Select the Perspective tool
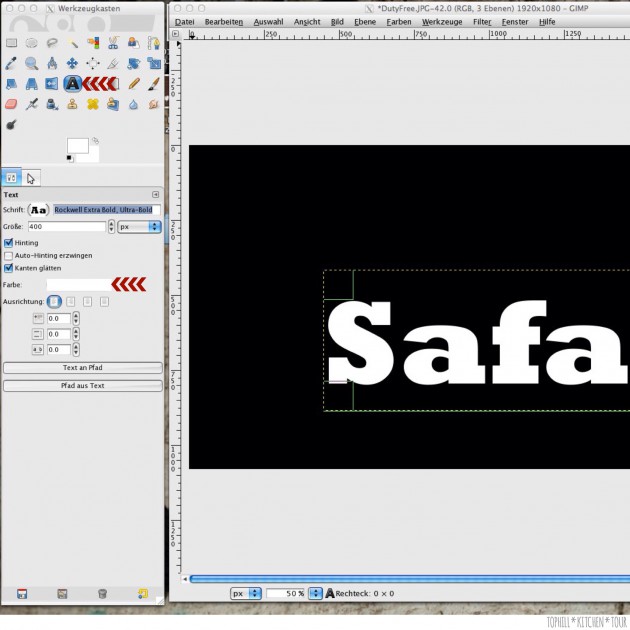The image size is (630, 630). (31, 84)
